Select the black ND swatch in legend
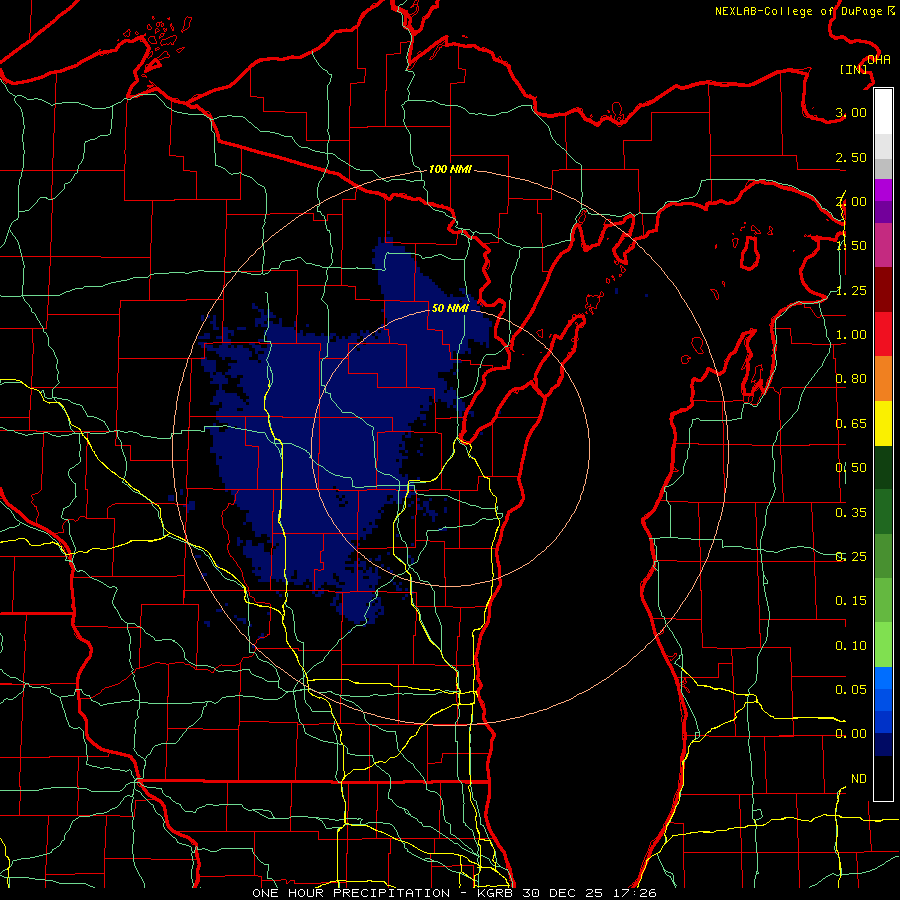Viewport: 900px width, 900px height. pos(883,778)
